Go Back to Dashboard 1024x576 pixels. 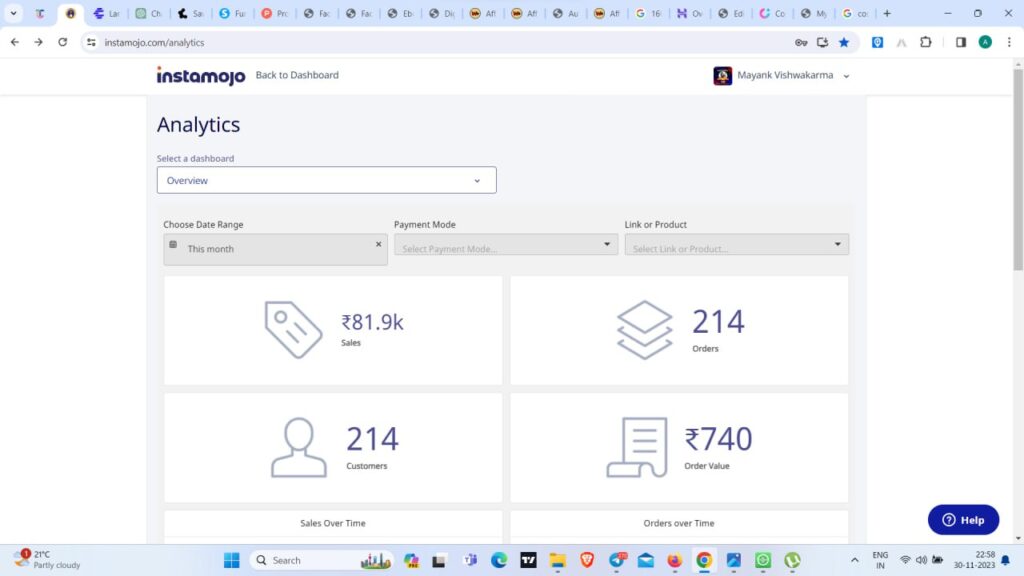[297, 75]
